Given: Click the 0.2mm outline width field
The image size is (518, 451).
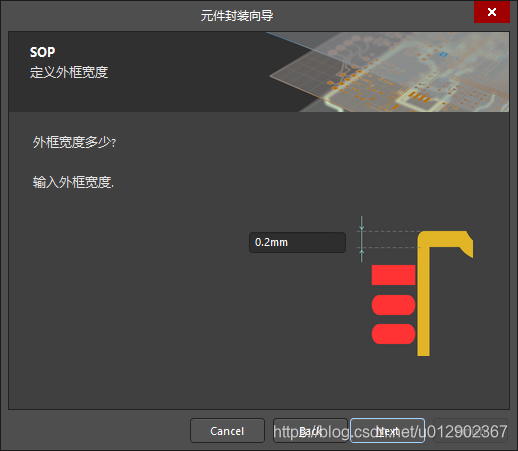Looking at the screenshot, I should [x=297, y=242].
